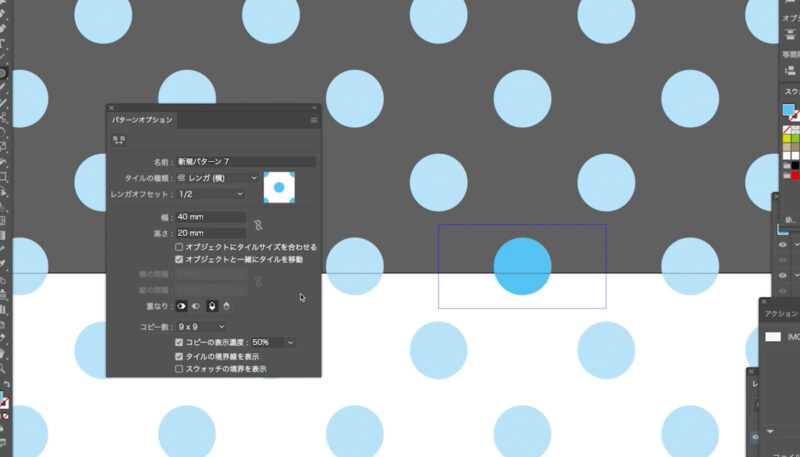This screenshot has width=800, height=457.
Task: Click the width-height link proportions icon
Action: point(257,225)
